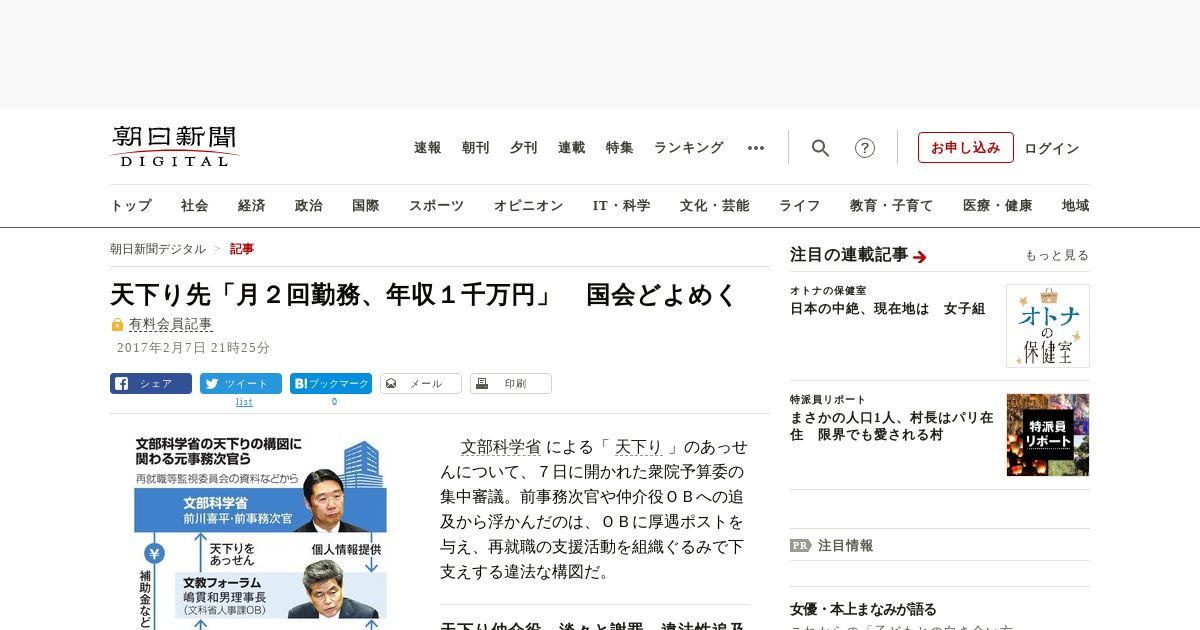Open the help question mark icon
The height and width of the screenshot is (630, 1200).
[x=865, y=148]
